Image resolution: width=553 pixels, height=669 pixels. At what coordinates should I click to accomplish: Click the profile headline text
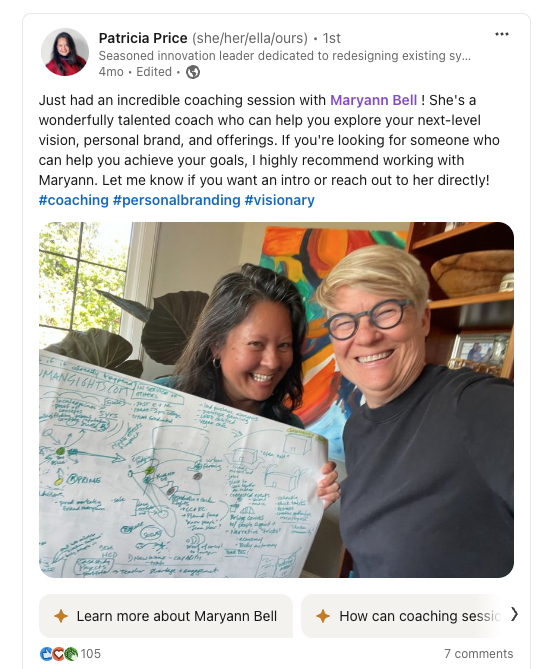click(x=285, y=56)
